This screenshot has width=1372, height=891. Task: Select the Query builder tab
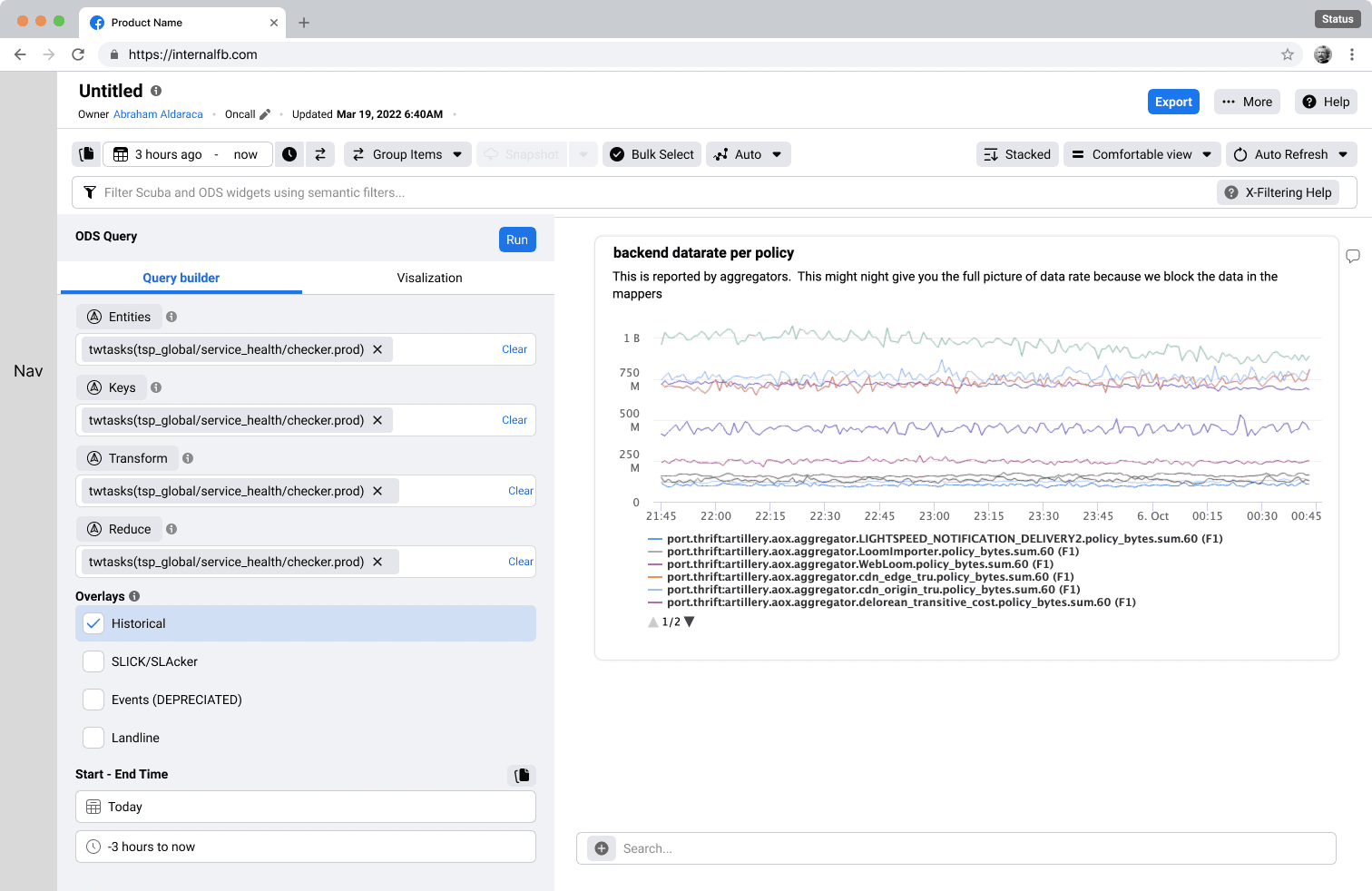tap(181, 278)
